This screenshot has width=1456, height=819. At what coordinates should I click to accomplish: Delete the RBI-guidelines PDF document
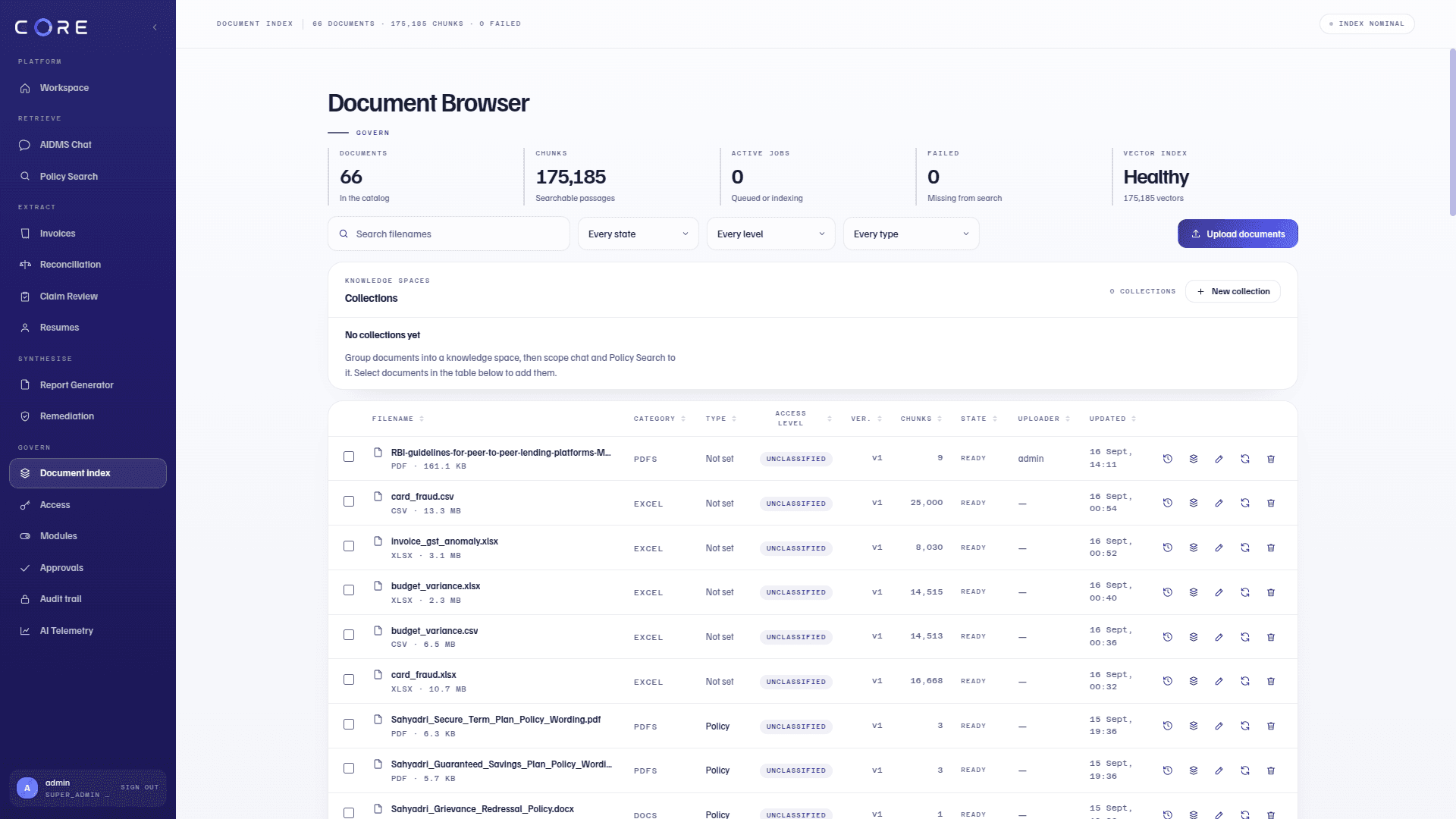coord(1271,459)
